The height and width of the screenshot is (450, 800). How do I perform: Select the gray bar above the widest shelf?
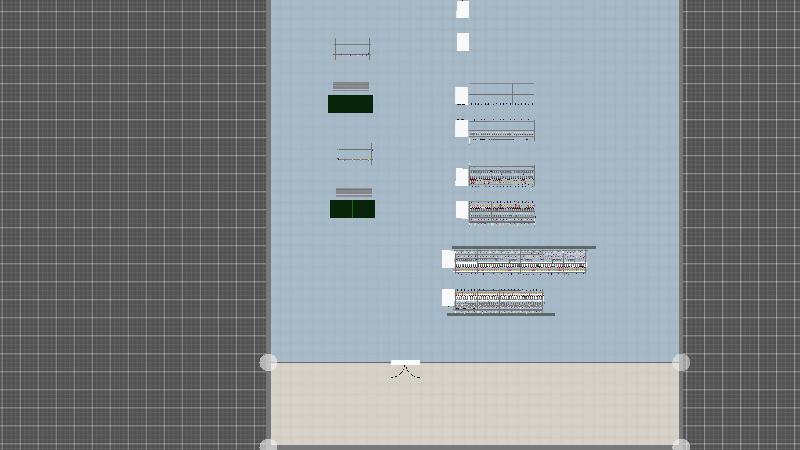point(523,247)
